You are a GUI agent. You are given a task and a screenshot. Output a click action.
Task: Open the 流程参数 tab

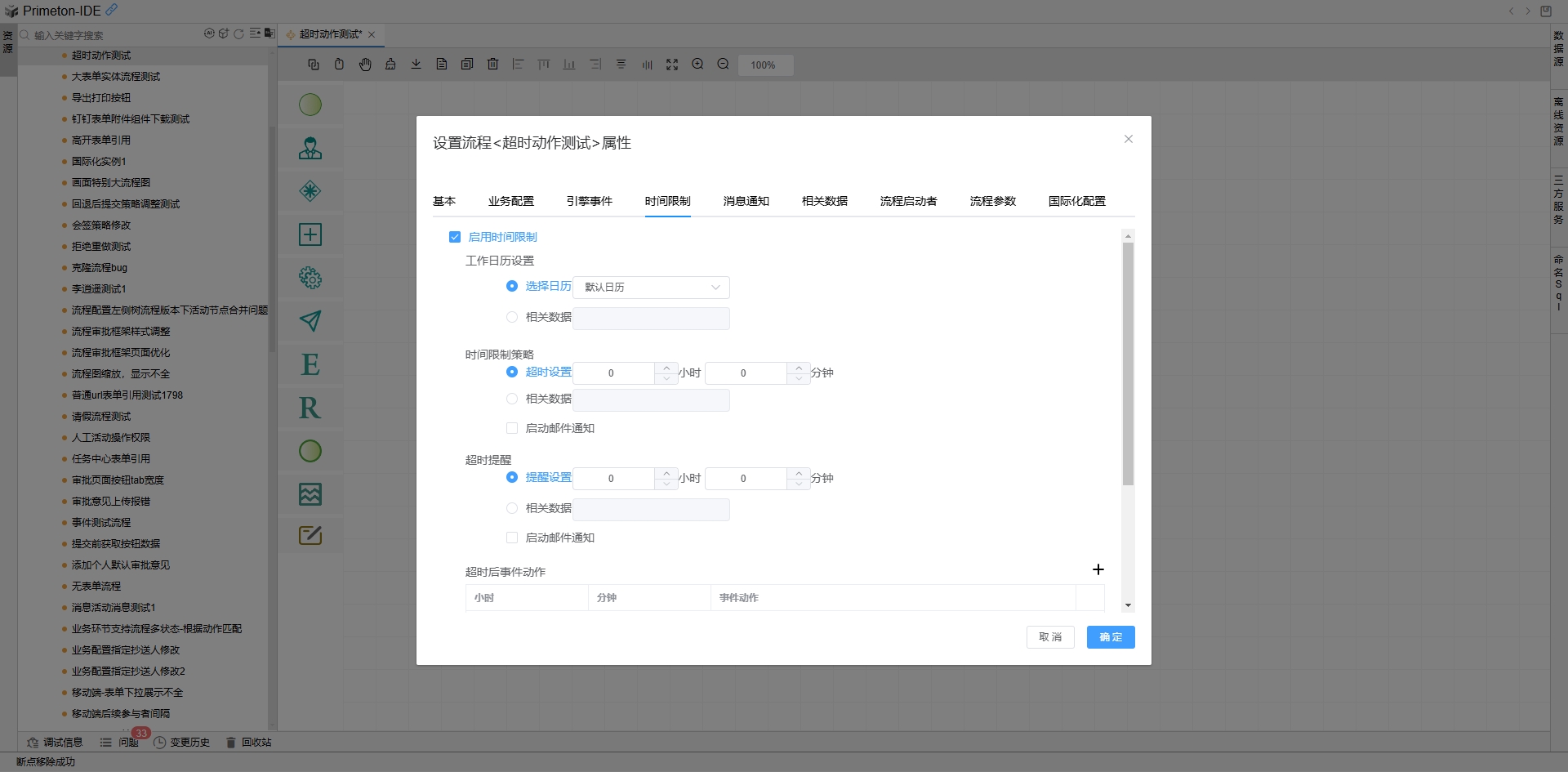(992, 201)
